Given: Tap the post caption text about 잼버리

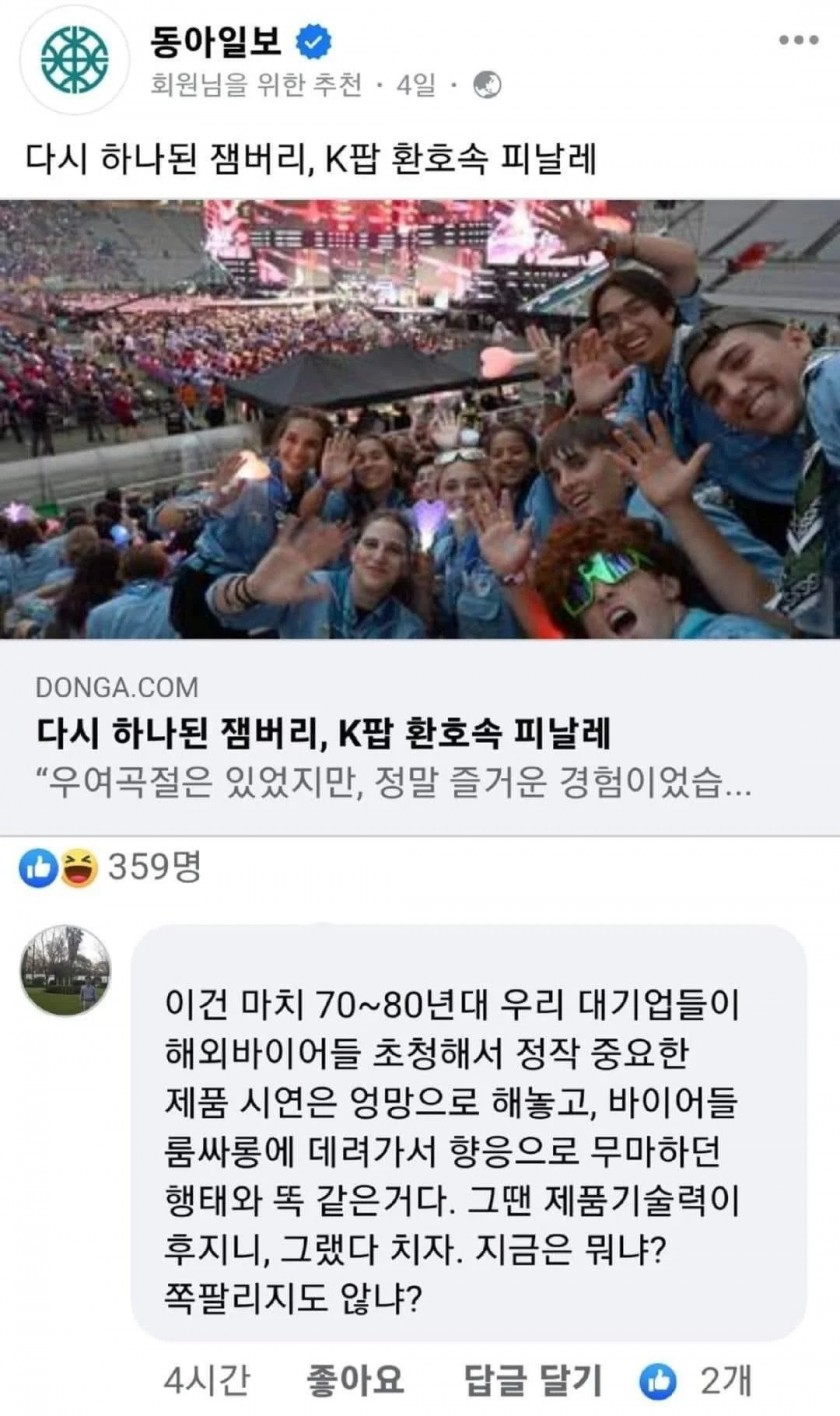Looking at the screenshot, I should pos(310,160).
